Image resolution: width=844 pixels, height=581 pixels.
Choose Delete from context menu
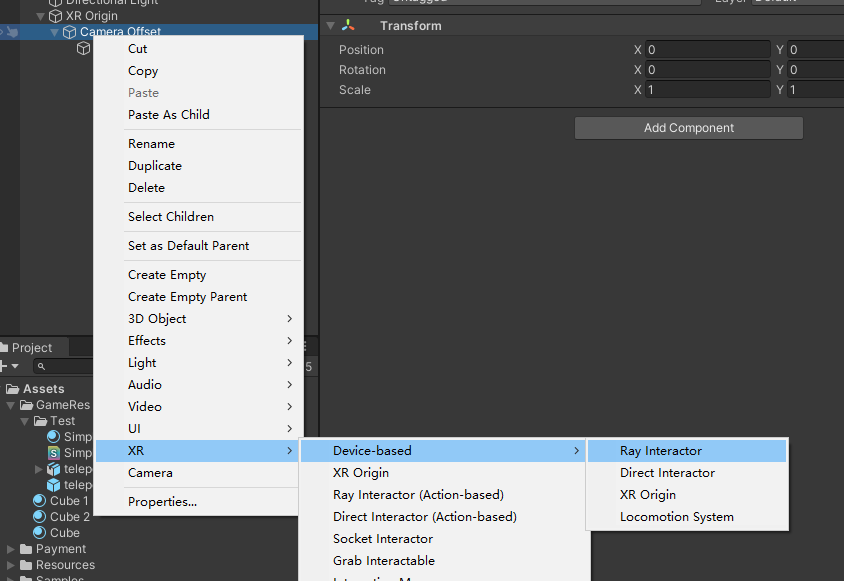199,188
